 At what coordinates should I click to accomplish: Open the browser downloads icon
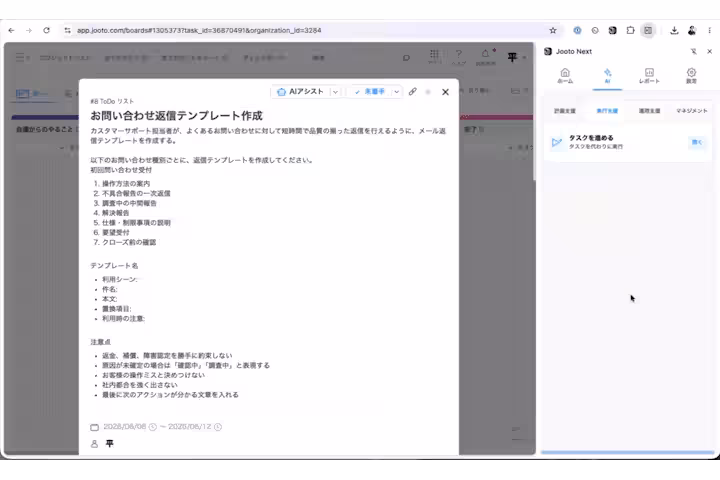674,30
